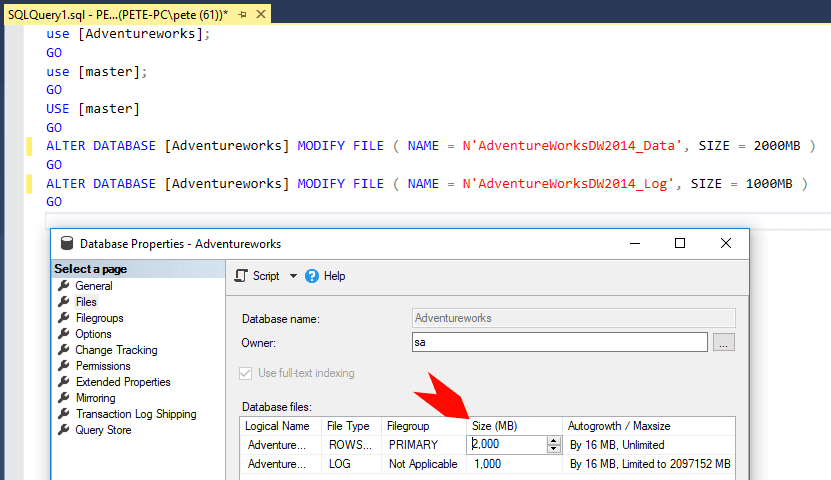This screenshot has width=831, height=480.
Task: Click the Help label in dialog toolbar
Action: (x=334, y=276)
